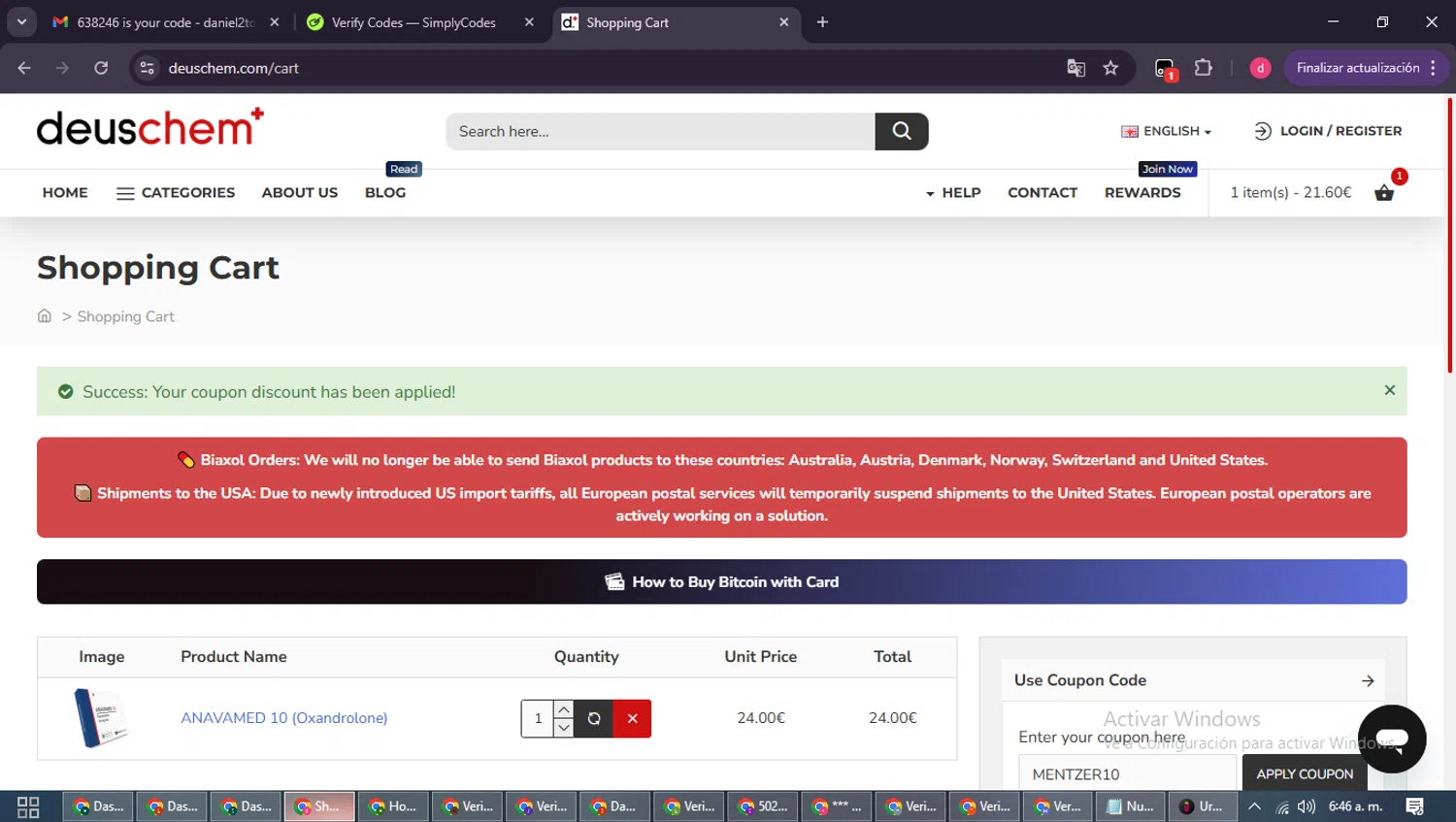
Task: Click the Biaxol Orders notice text
Action: (723, 460)
